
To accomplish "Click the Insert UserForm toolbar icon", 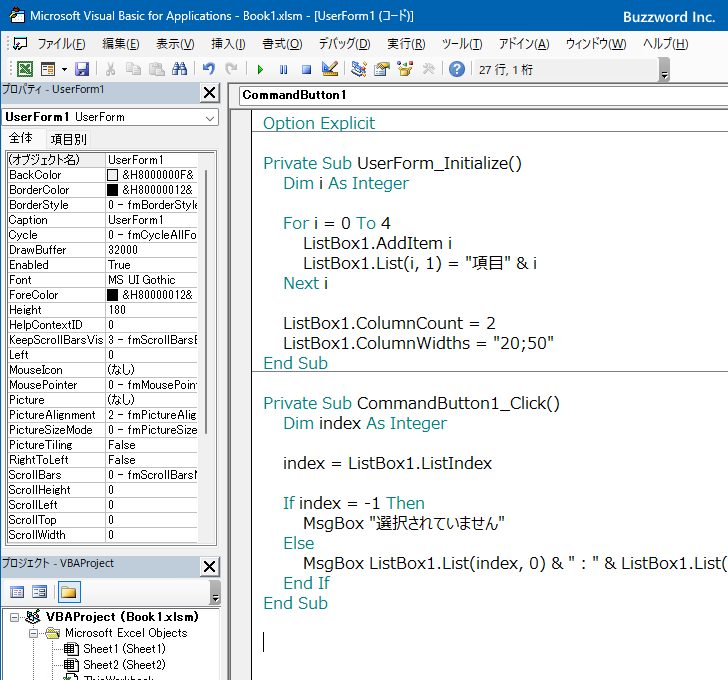I will [x=48, y=69].
